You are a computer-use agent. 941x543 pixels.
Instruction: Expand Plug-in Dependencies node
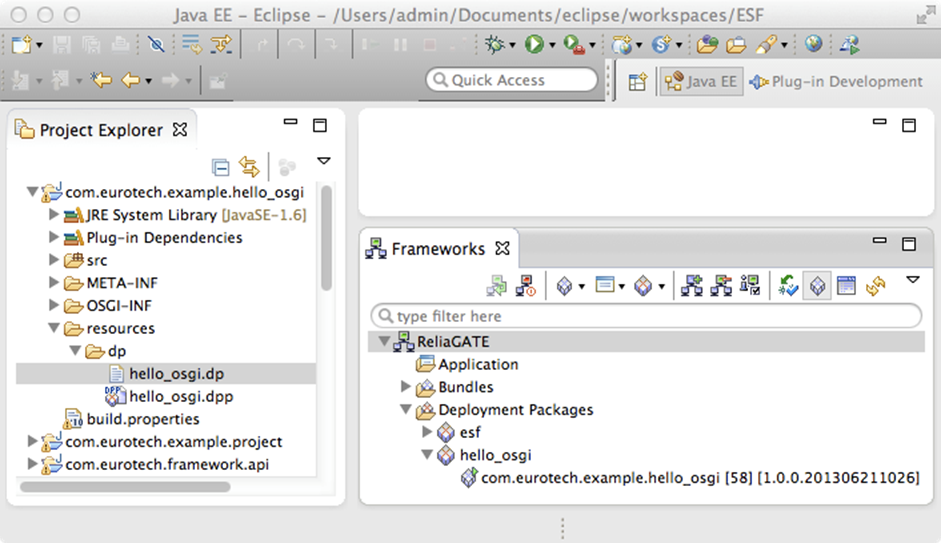(x=53, y=237)
